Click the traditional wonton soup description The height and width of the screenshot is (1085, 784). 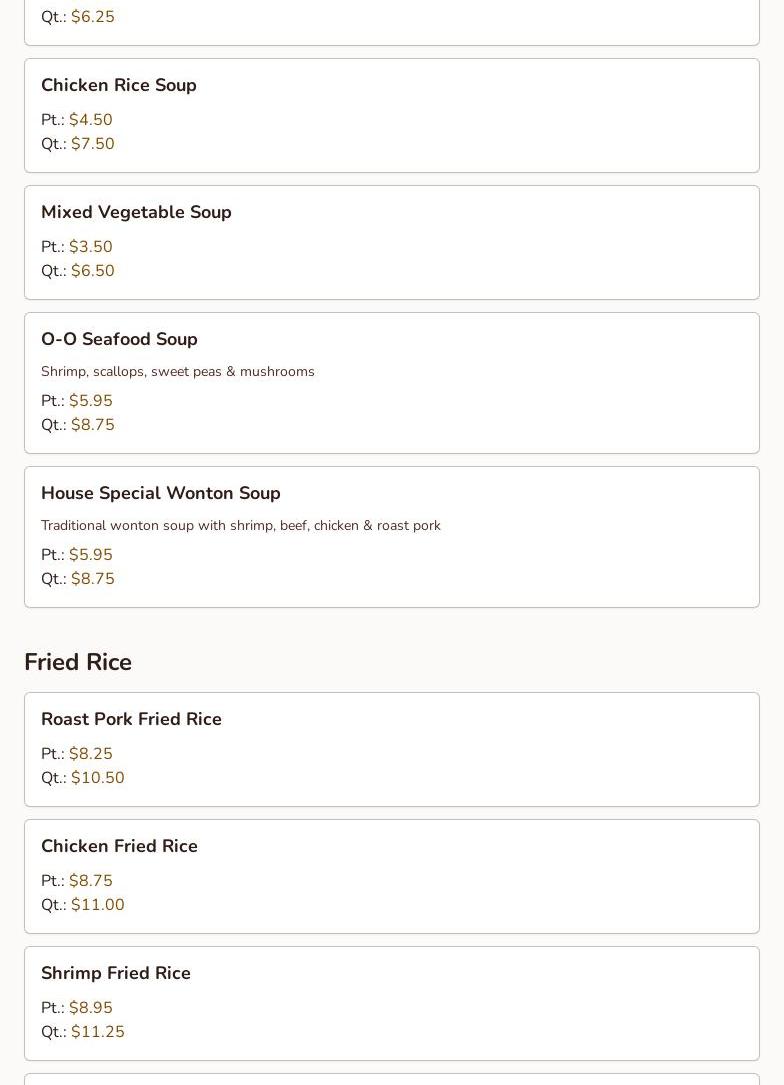[240, 525]
